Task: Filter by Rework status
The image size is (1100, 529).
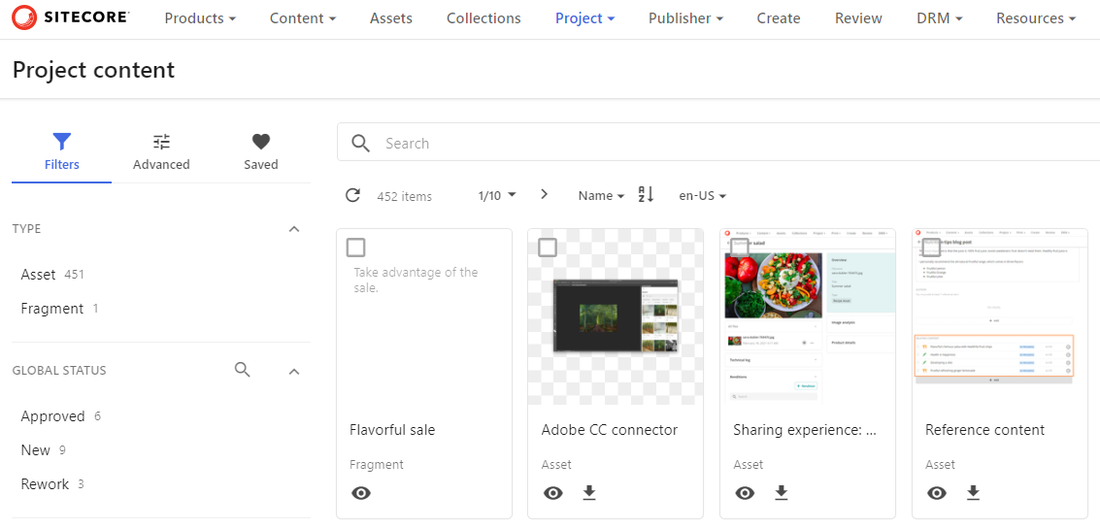Action: click(53, 484)
